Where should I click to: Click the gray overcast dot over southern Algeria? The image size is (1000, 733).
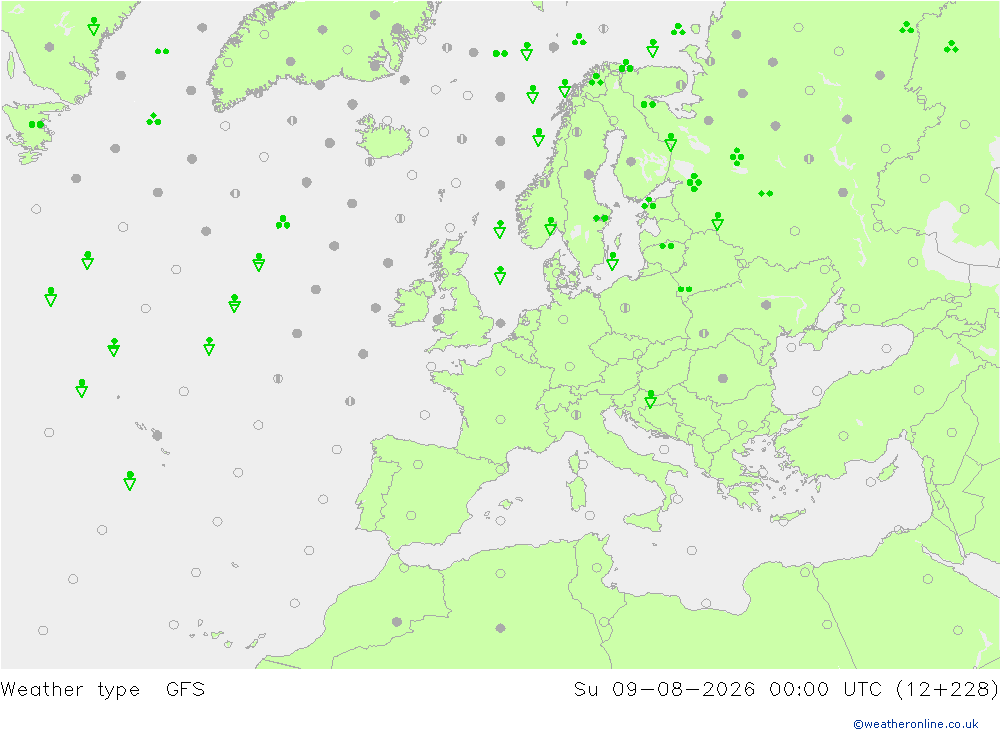500,628
